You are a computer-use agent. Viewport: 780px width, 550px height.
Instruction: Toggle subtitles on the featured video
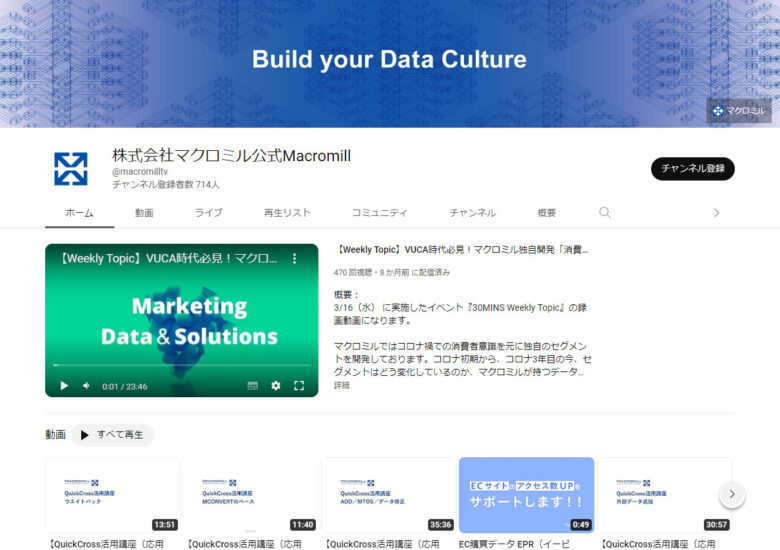253,386
